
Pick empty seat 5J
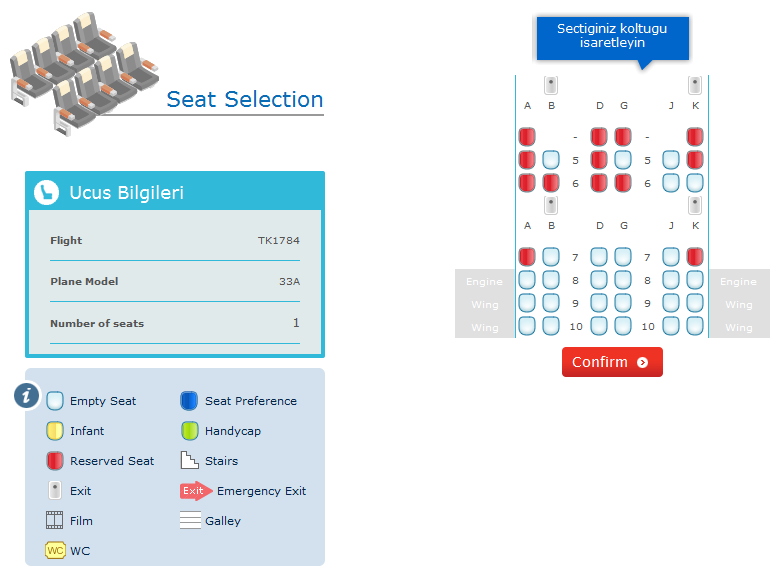pos(671,160)
